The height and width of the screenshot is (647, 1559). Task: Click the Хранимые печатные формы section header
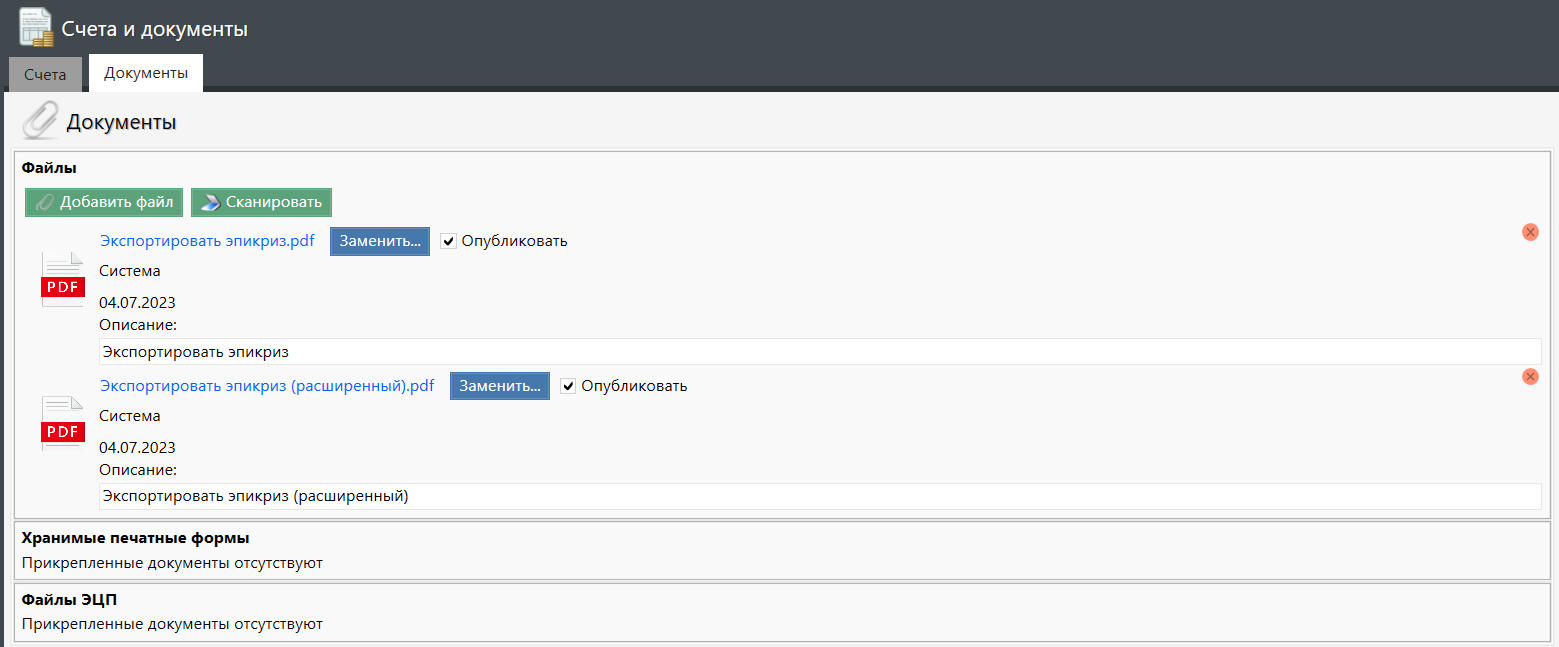click(135, 538)
